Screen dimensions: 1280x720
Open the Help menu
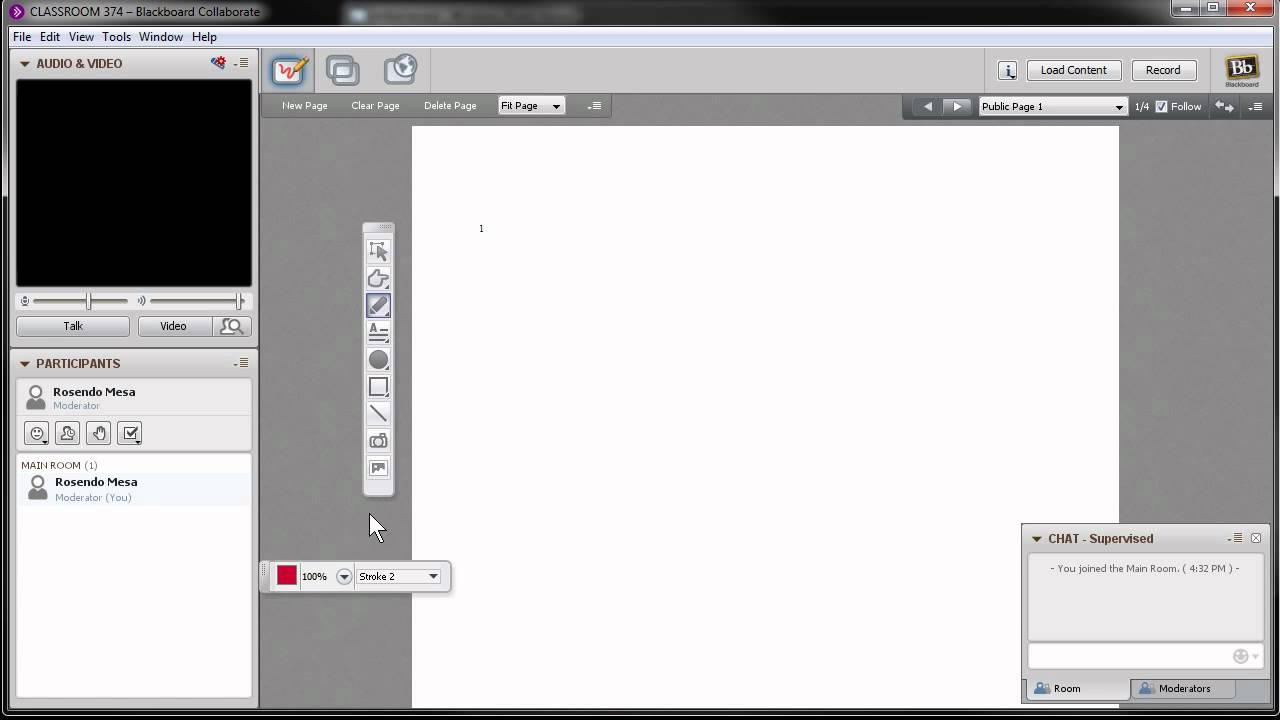point(204,37)
